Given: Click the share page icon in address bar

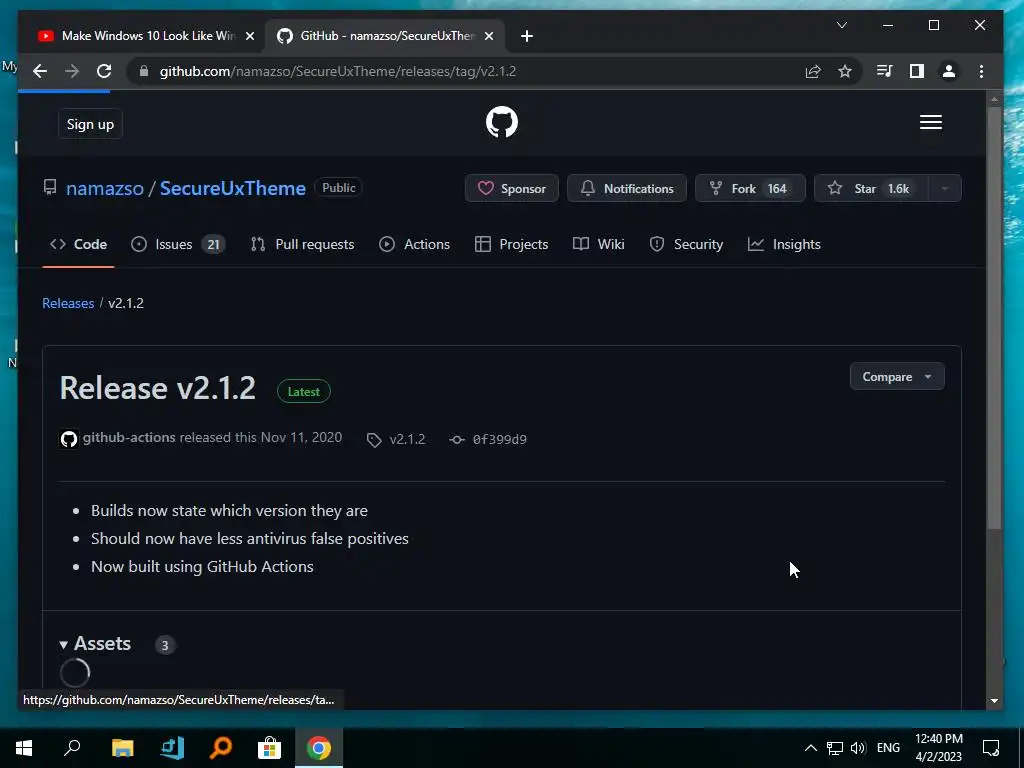Looking at the screenshot, I should tap(813, 71).
